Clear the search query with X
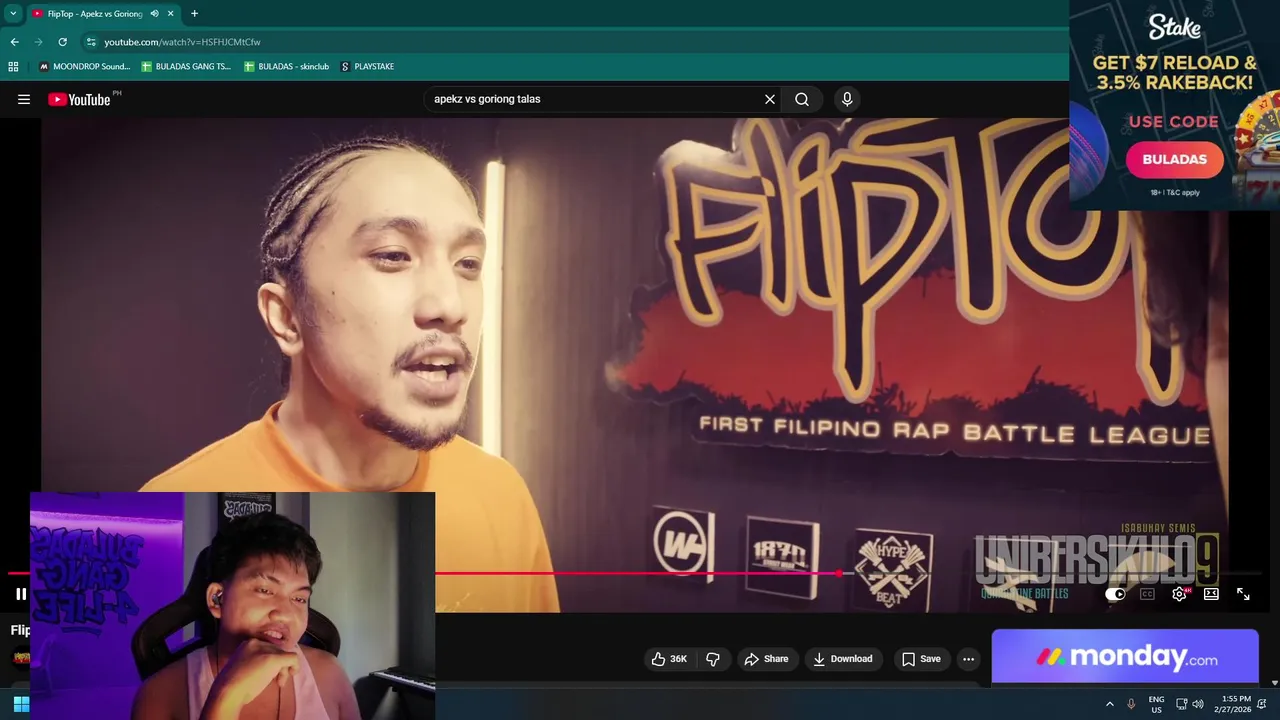 point(770,99)
